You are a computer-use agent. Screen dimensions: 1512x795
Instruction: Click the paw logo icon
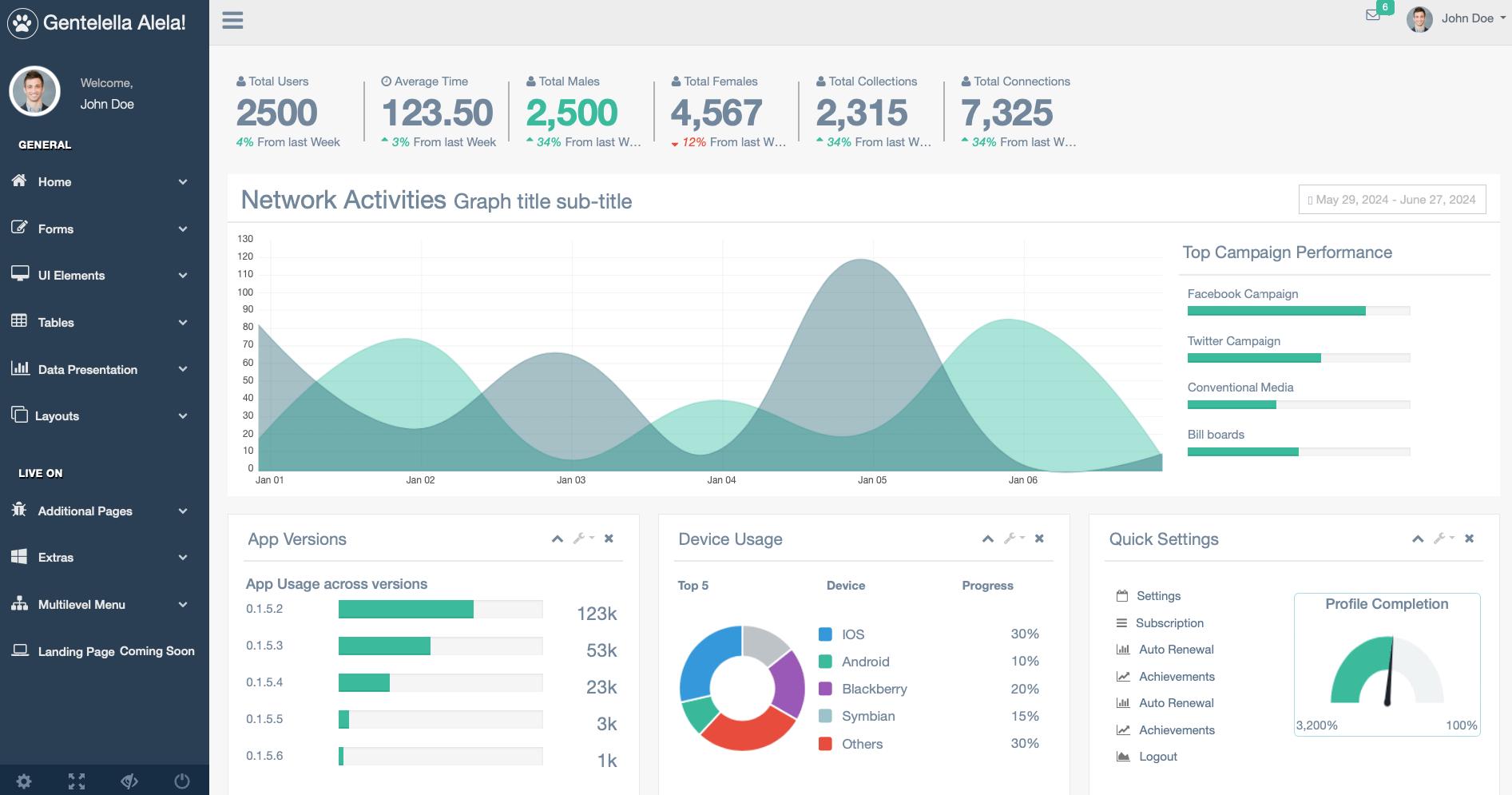point(22,23)
